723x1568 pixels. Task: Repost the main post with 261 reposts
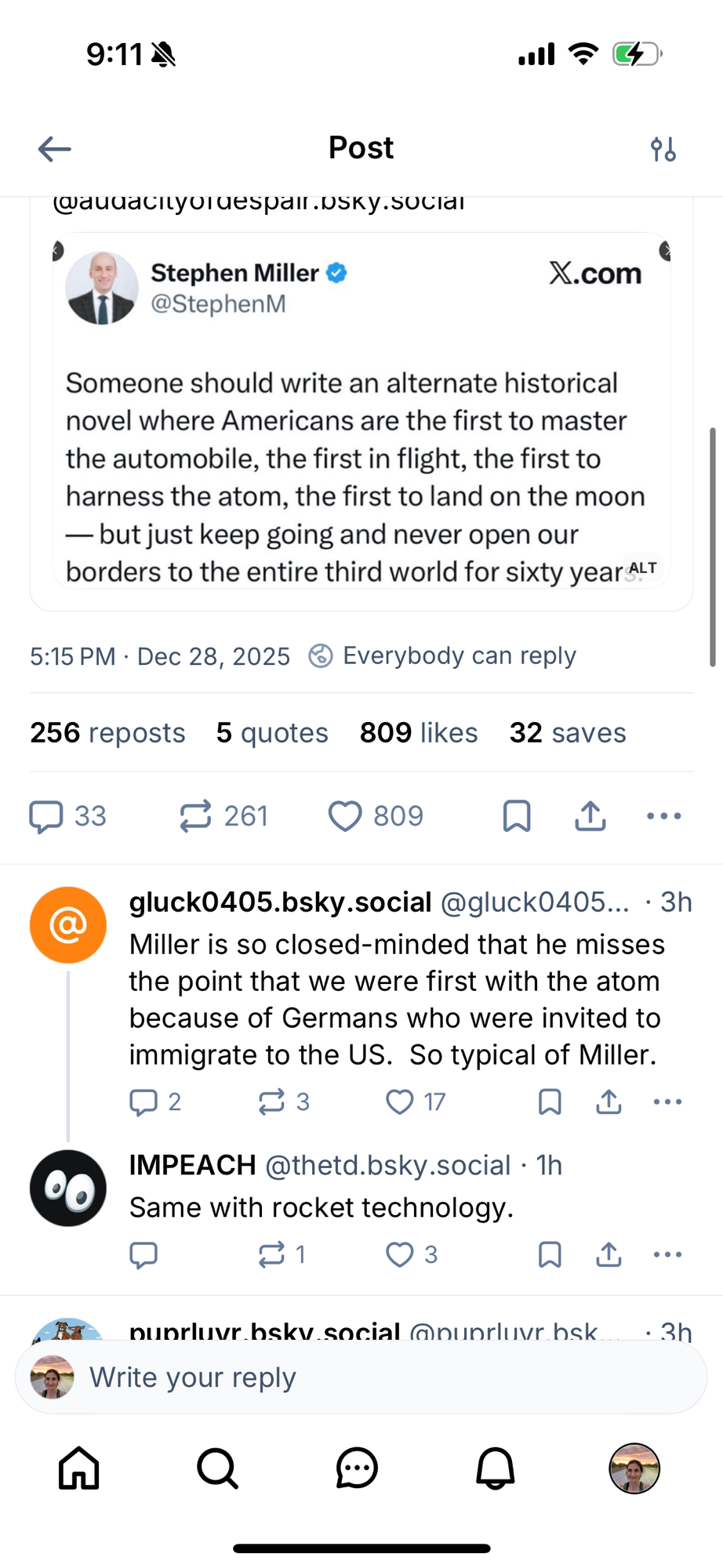pyautogui.click(x=195, y=816)
